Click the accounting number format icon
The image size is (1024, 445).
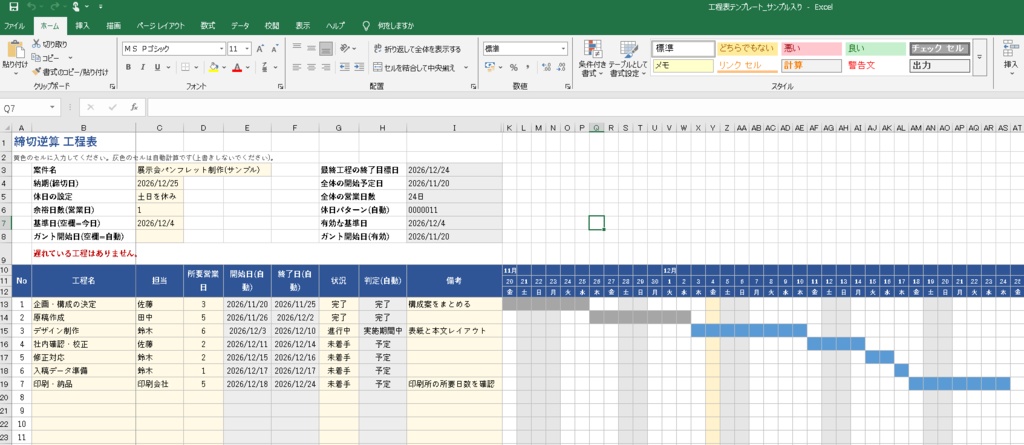pos(490,67)
